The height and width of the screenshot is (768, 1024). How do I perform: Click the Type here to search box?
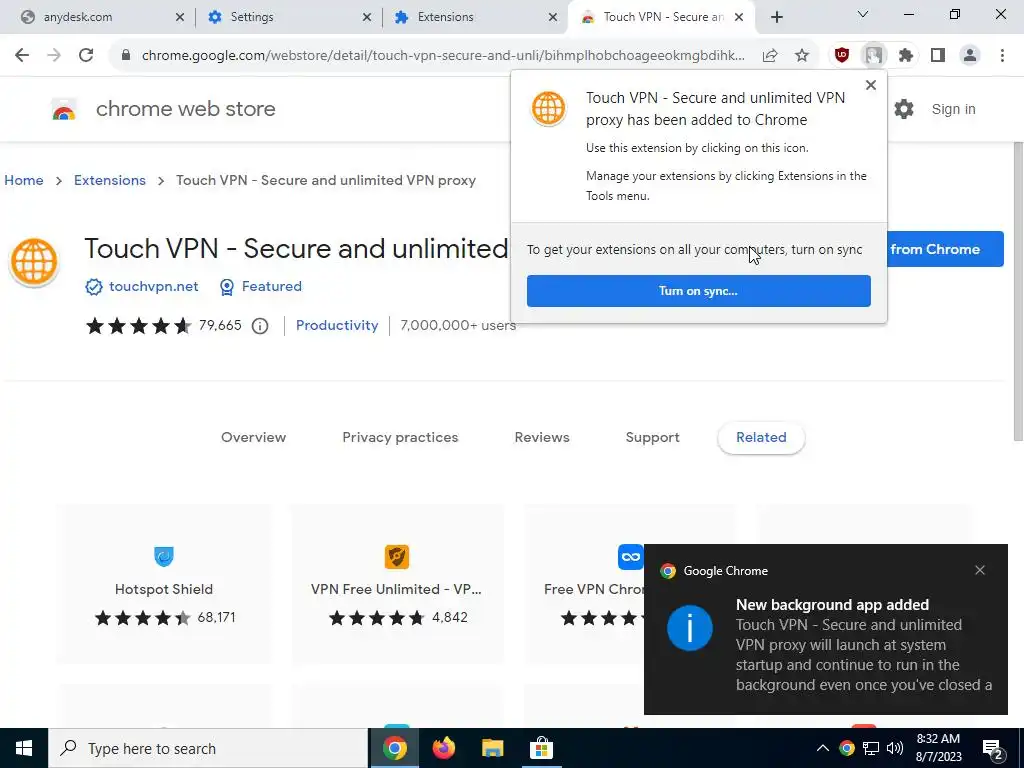coord(208,748)
